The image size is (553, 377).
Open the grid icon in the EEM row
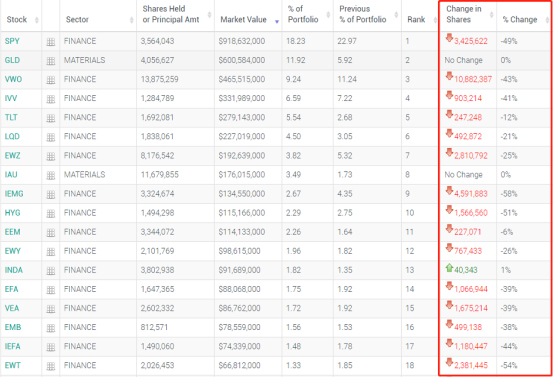pos(50,232)
